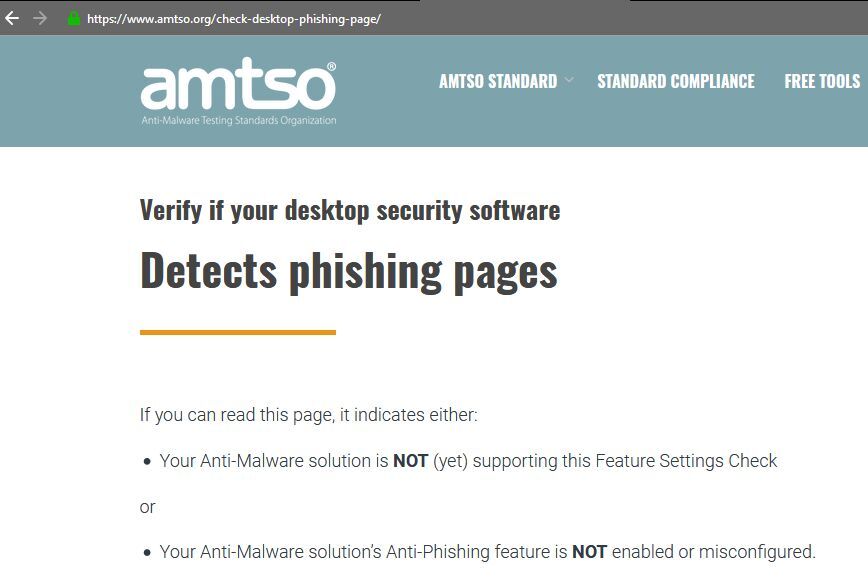Click the "Verify if your desktop security software" subheading
The image size is (868, 582).
[x=349, y=210]
